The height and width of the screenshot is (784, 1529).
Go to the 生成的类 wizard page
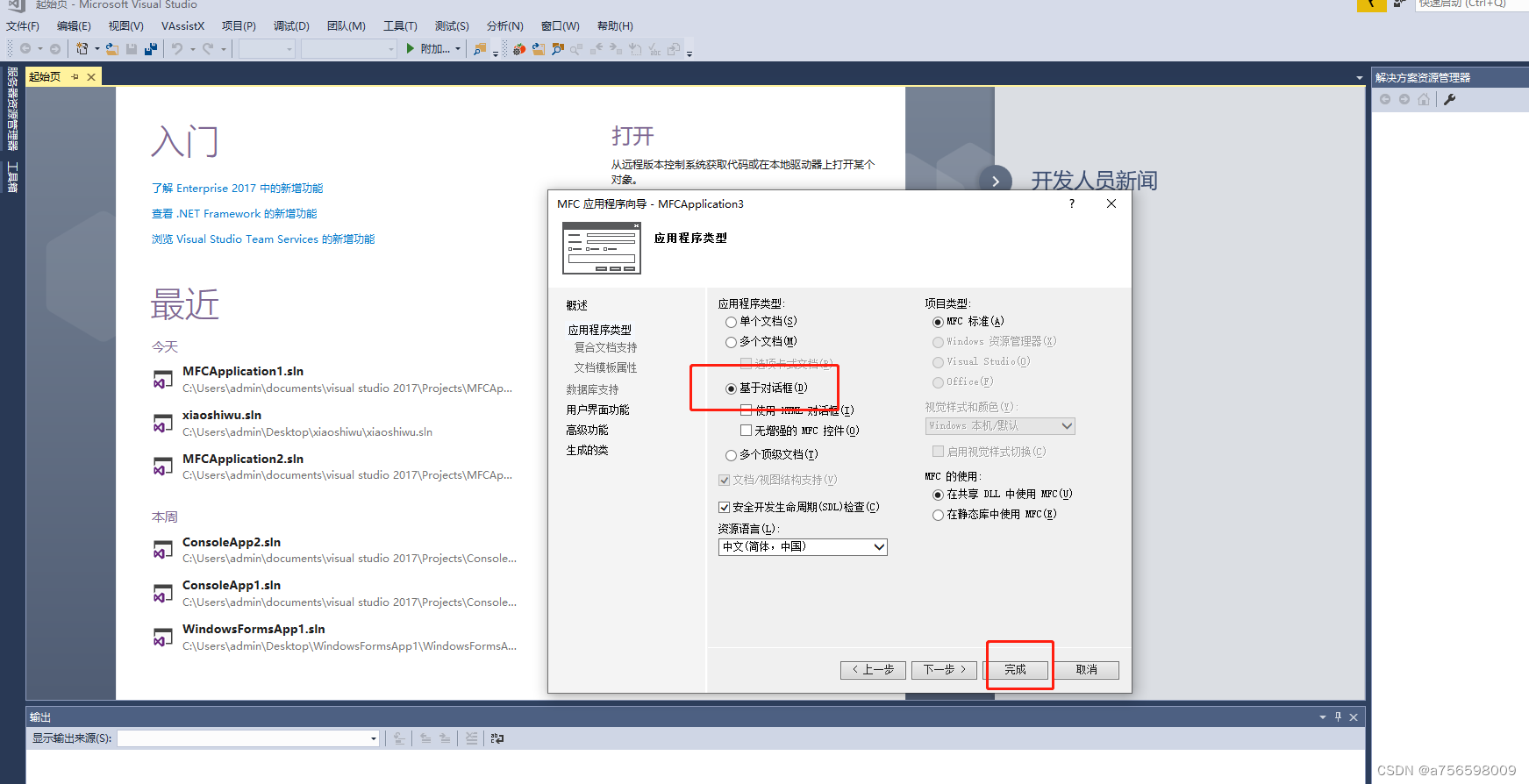click(x=587, y=450)
